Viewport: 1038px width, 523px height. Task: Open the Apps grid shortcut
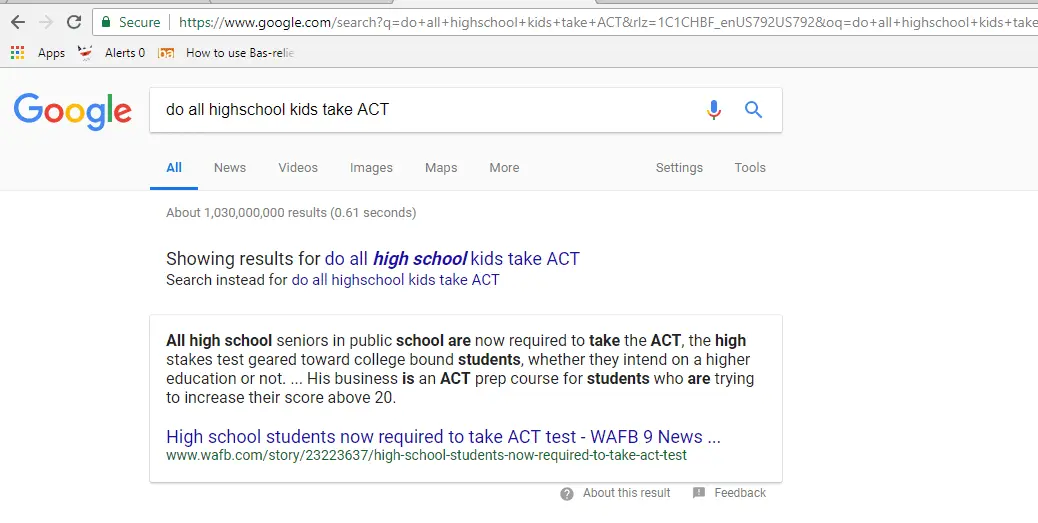[18, 53]
